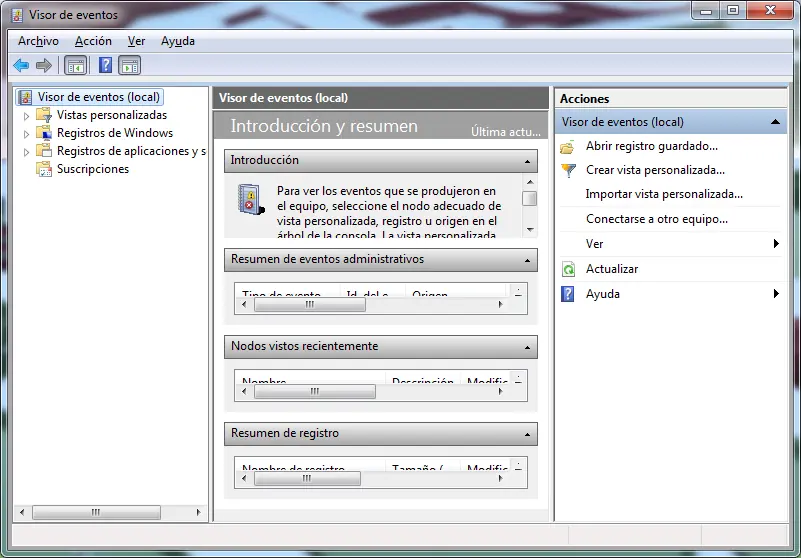The image size is (801, 558).
Task: Click Conectarse a otro equipo...
Action: [656, 219]
